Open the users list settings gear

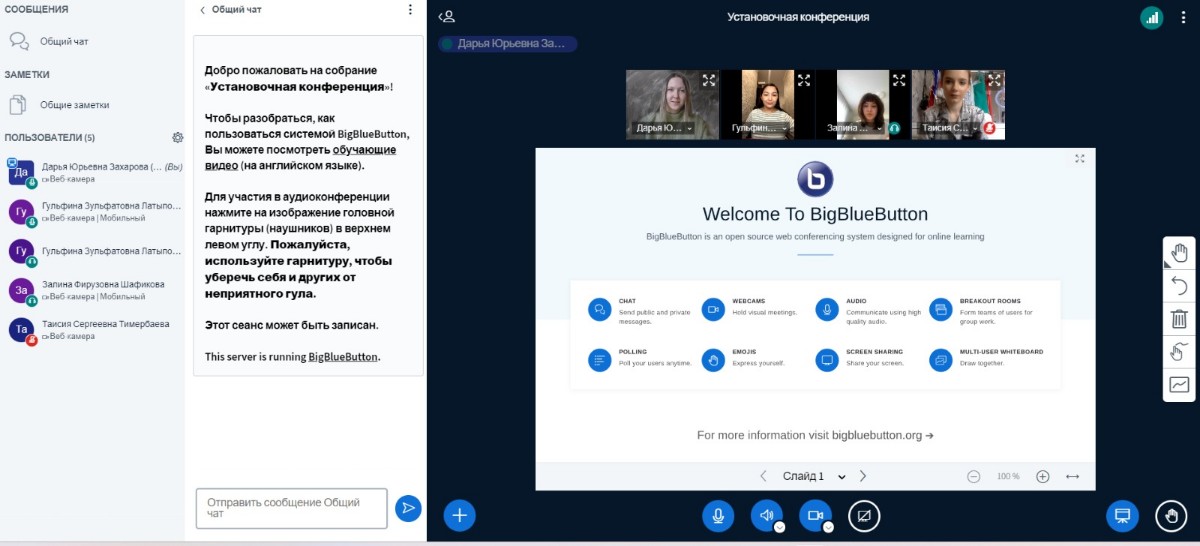pyautogui.click(x=178, y=137)
